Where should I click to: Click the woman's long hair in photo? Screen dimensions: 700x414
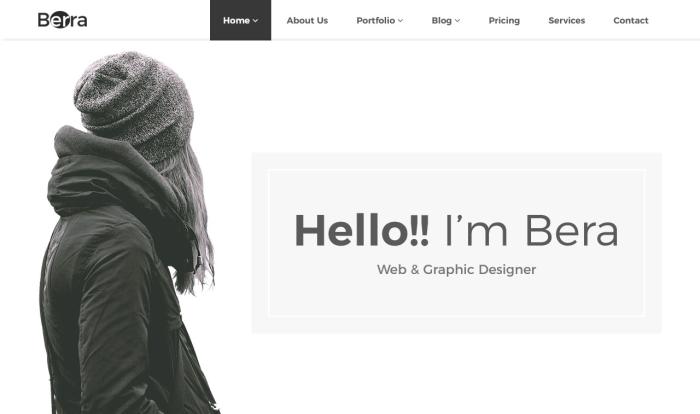[x=194, y=223]
